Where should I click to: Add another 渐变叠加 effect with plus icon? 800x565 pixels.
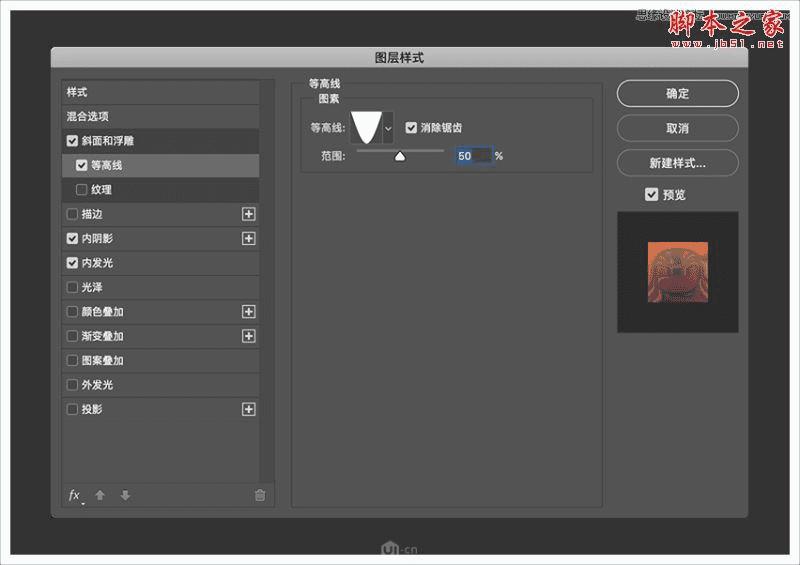[x=248, y=336]
